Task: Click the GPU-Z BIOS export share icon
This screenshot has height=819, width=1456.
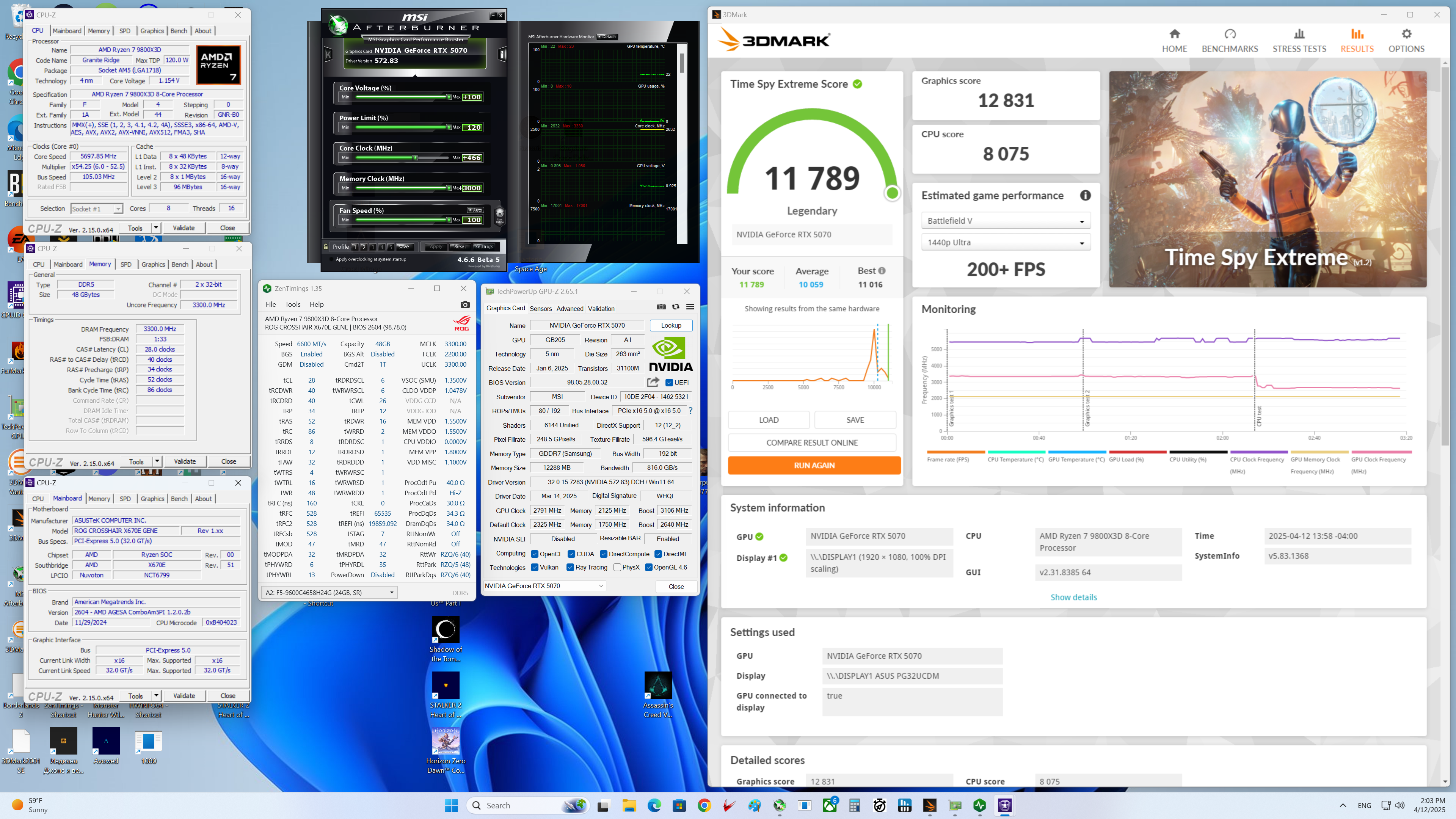Action: tap(653, 382)
